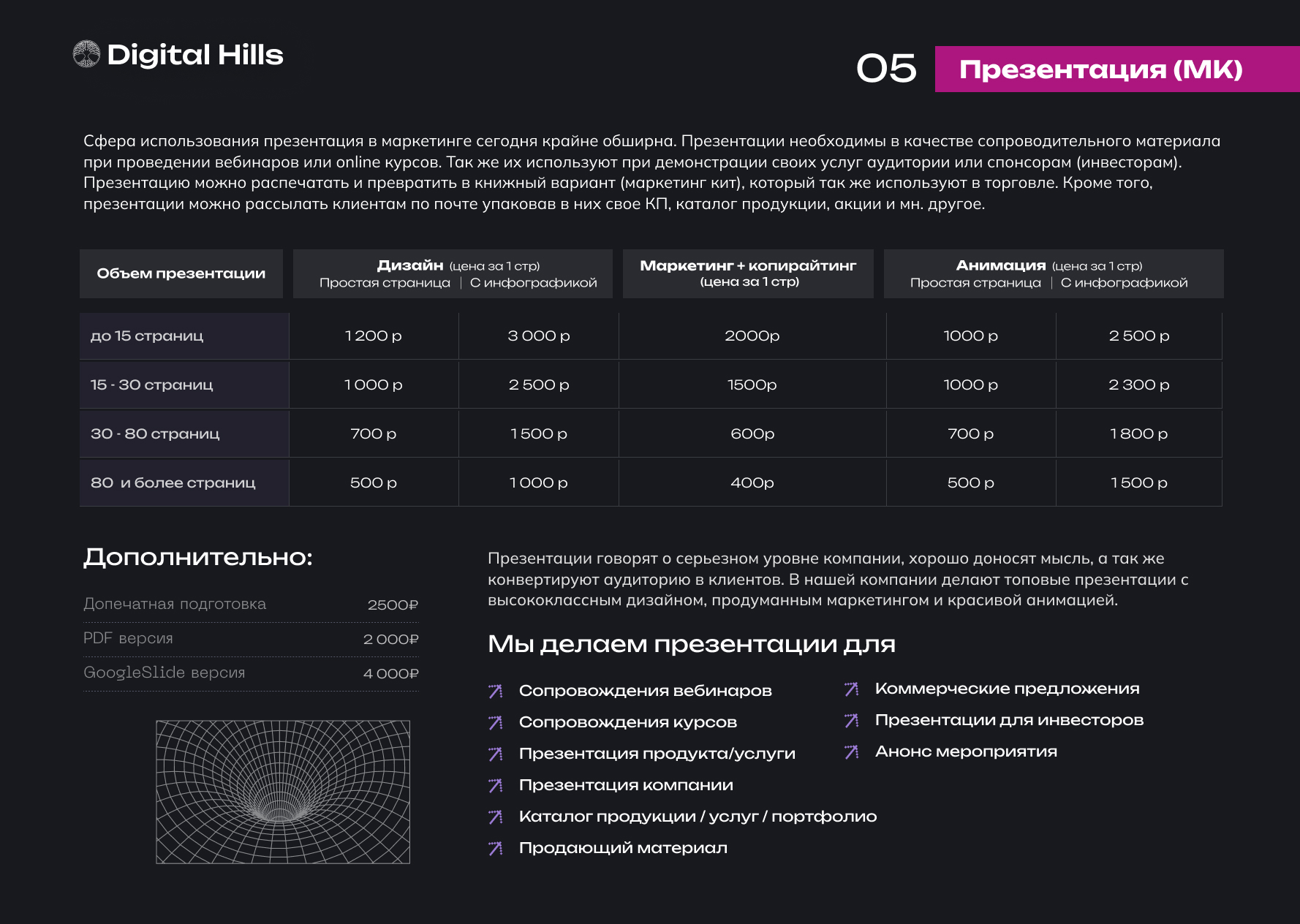Click the wireframe funnel illustration

tap(283, 792)
